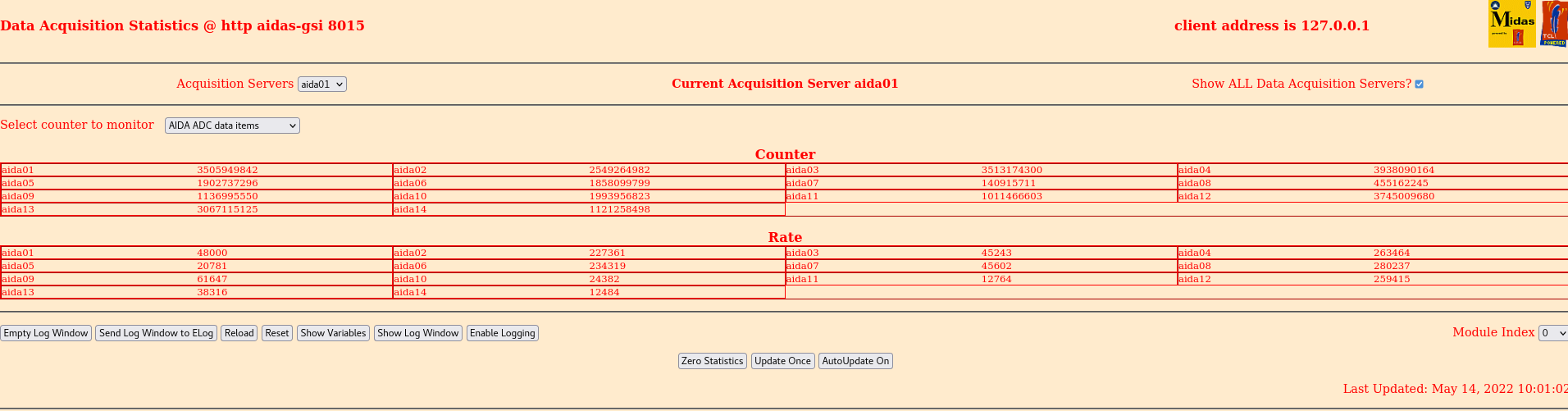
Task: Open the Module Index dropdown
Action: point(1553,333)
